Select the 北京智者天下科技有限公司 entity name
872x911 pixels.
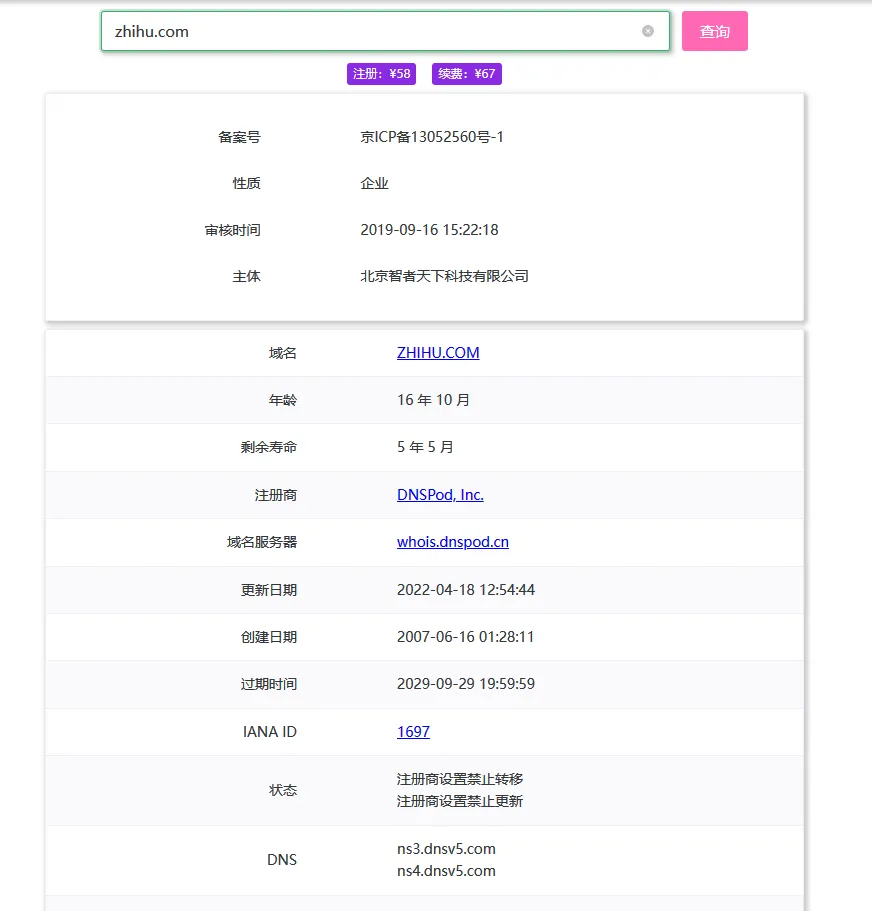tap(444, 277)
